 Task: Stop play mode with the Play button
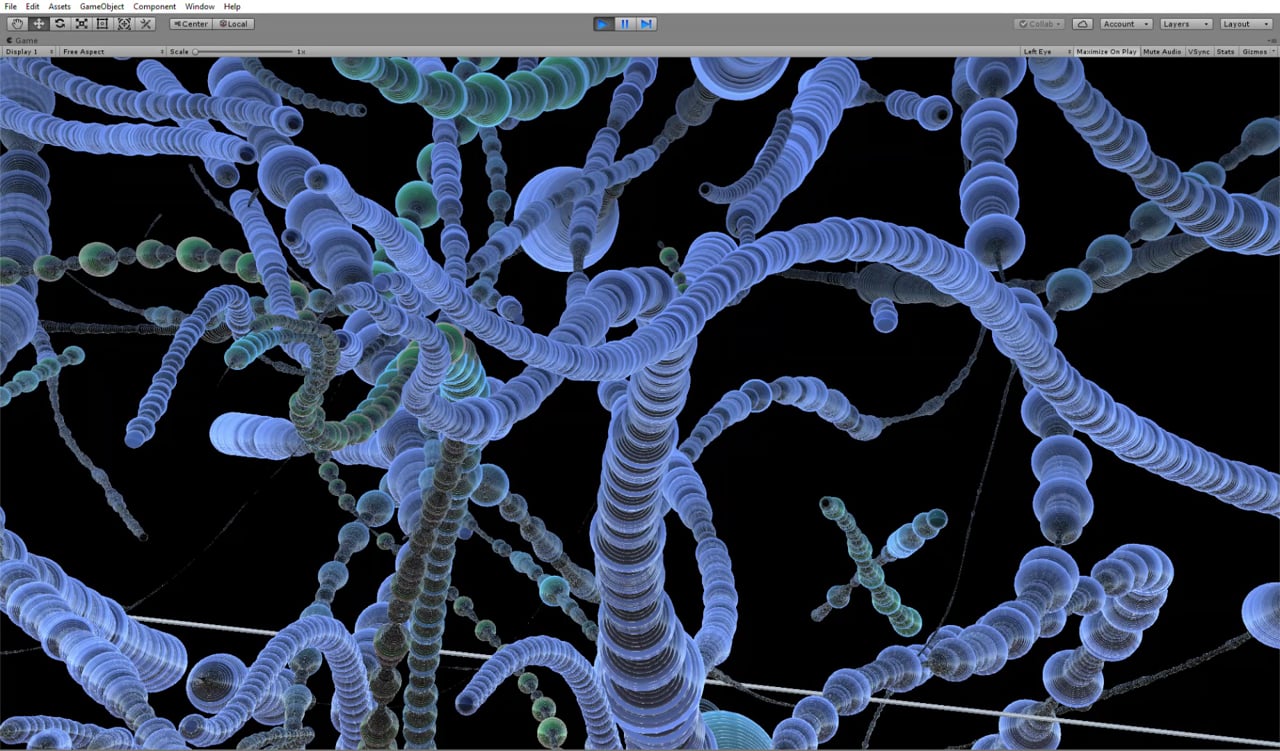[x=604, y=24]
